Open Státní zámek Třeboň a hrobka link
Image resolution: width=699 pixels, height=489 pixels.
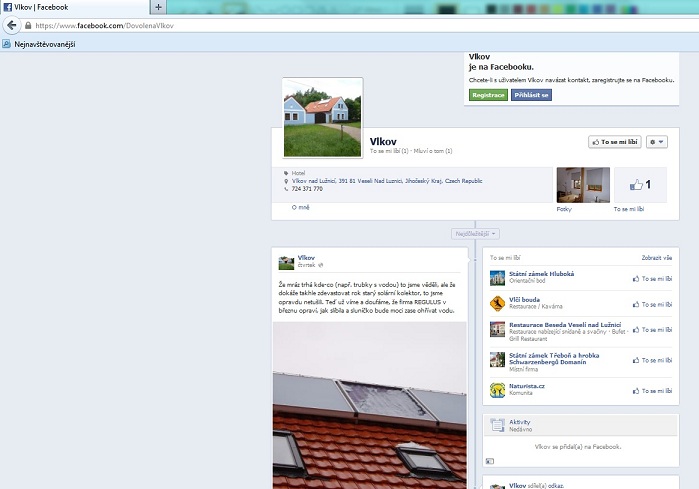(x=554, y=359)
